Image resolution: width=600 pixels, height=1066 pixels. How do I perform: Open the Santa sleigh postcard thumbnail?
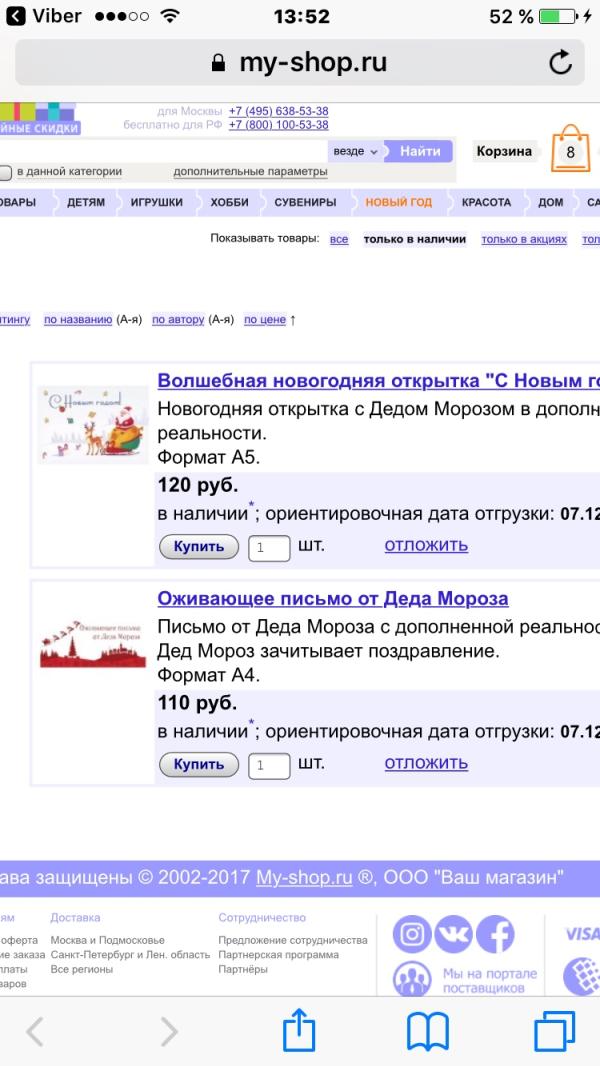tap(92, 424)
